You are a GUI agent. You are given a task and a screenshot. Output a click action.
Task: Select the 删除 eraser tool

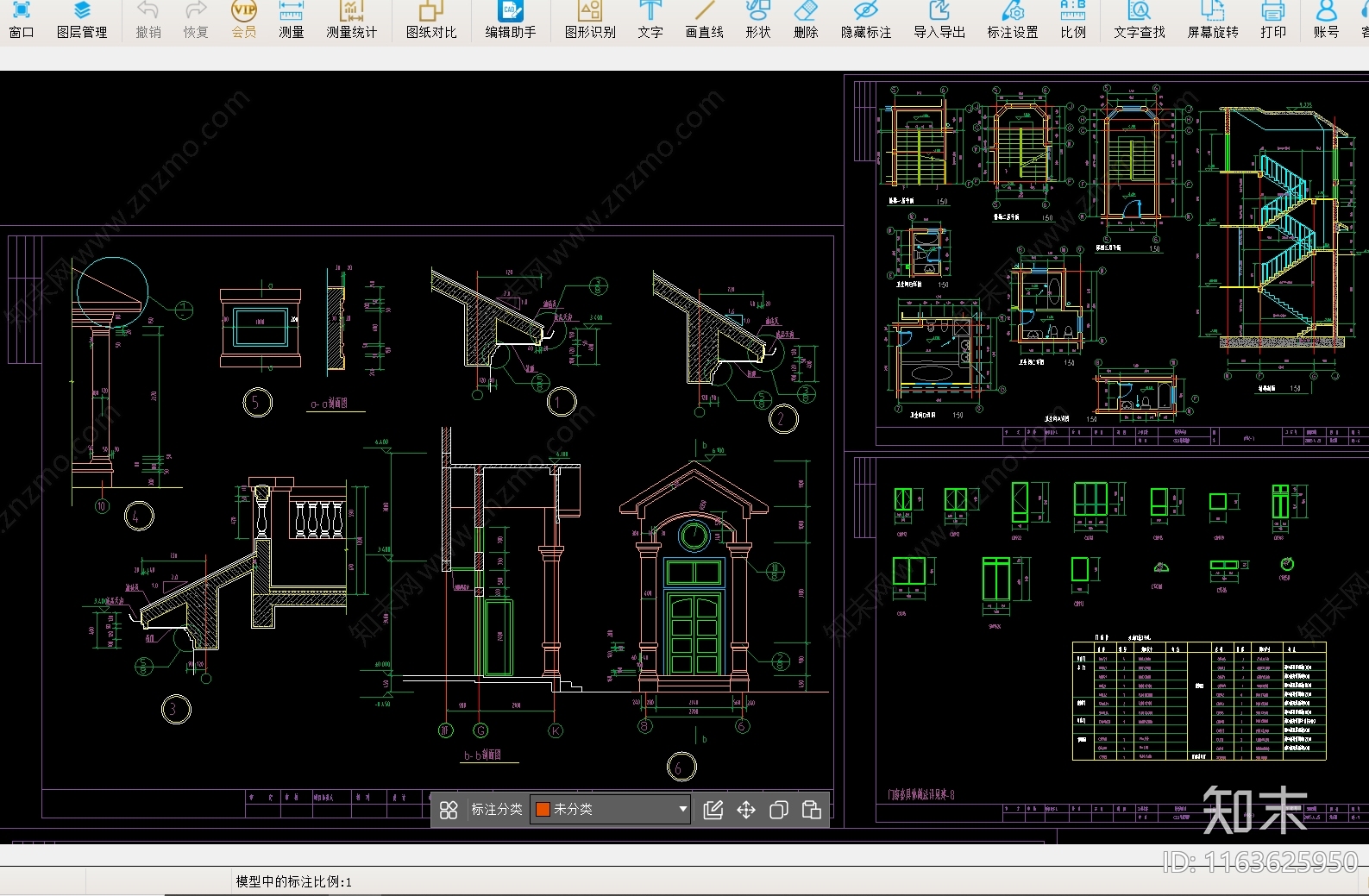pos(806,21)
